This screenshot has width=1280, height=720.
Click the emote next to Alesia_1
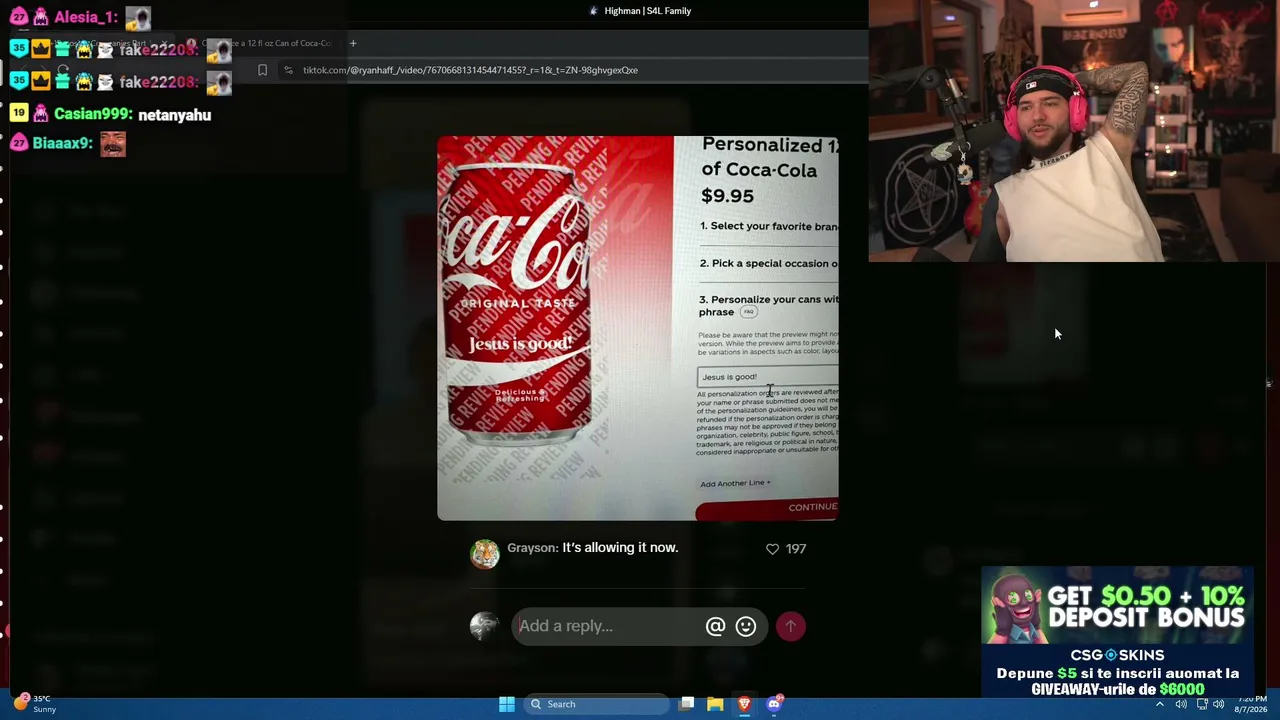(x=138, y=18)
